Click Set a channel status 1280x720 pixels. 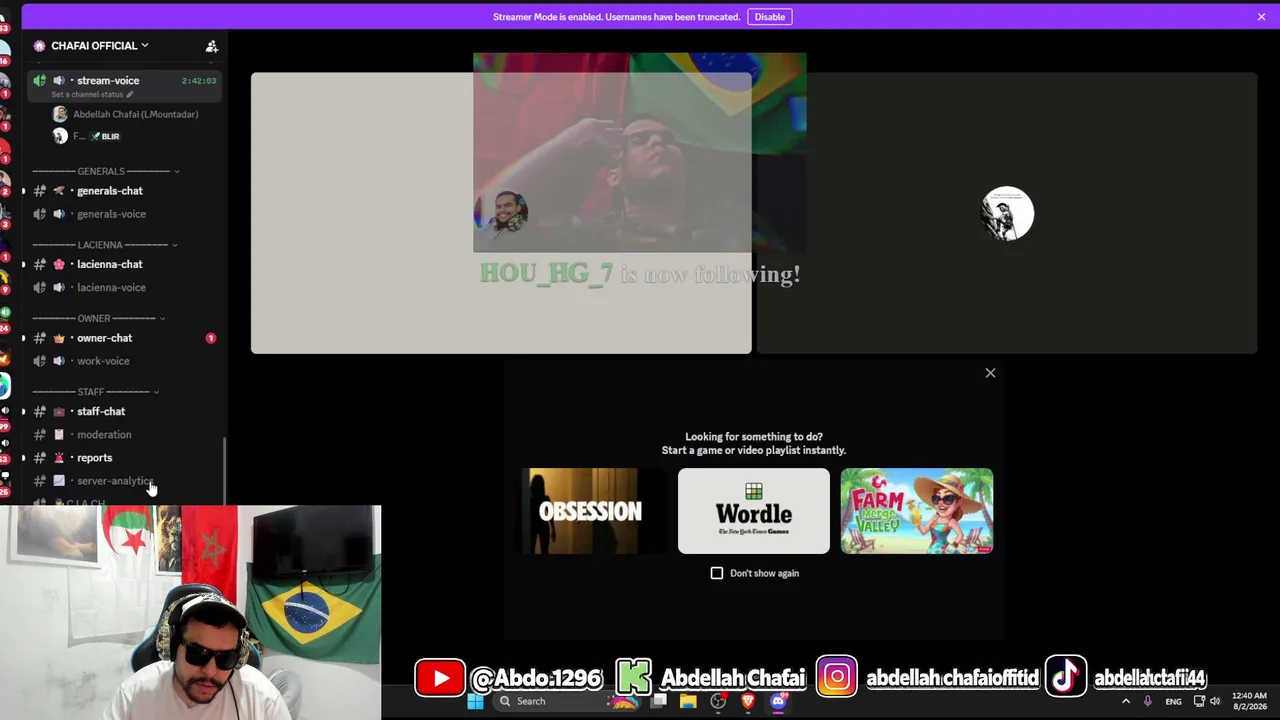coord(92,95)
